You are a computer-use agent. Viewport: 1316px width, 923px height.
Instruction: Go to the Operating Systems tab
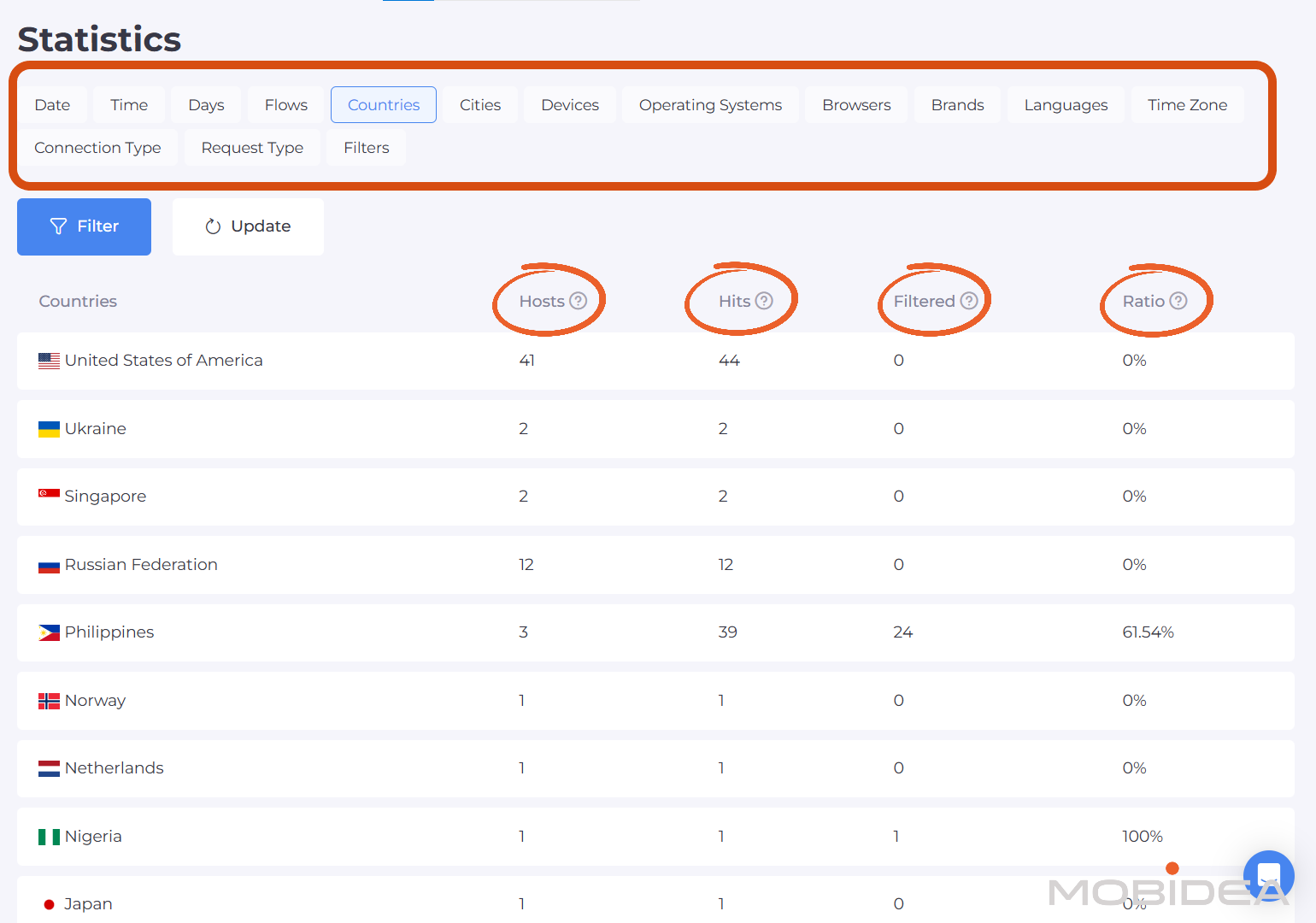(710, 105)
